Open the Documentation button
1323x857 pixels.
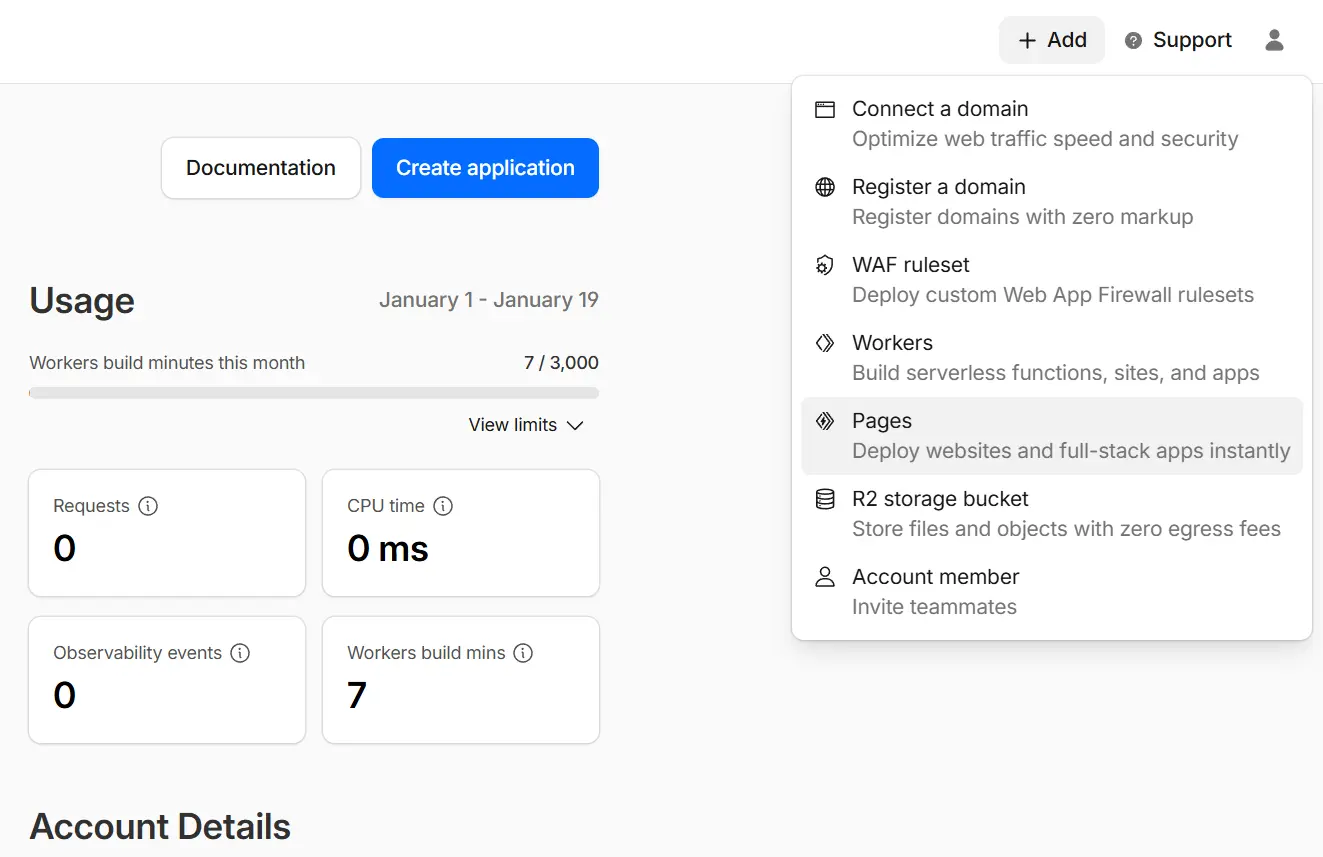(261, 168)
